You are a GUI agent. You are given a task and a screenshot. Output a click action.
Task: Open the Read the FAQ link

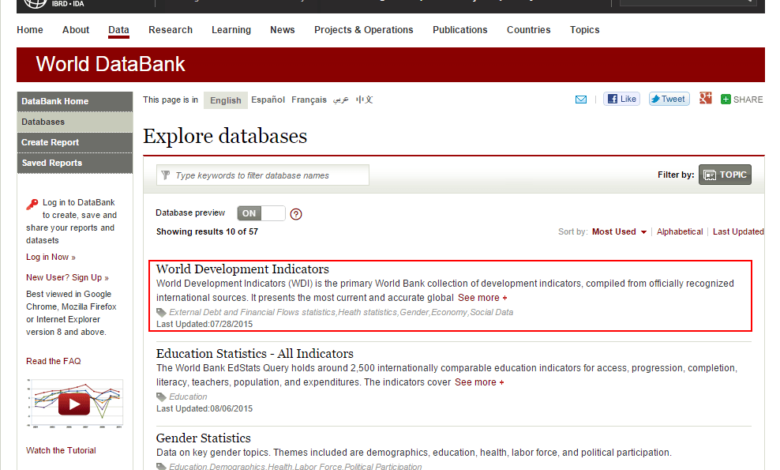(53, 361)
